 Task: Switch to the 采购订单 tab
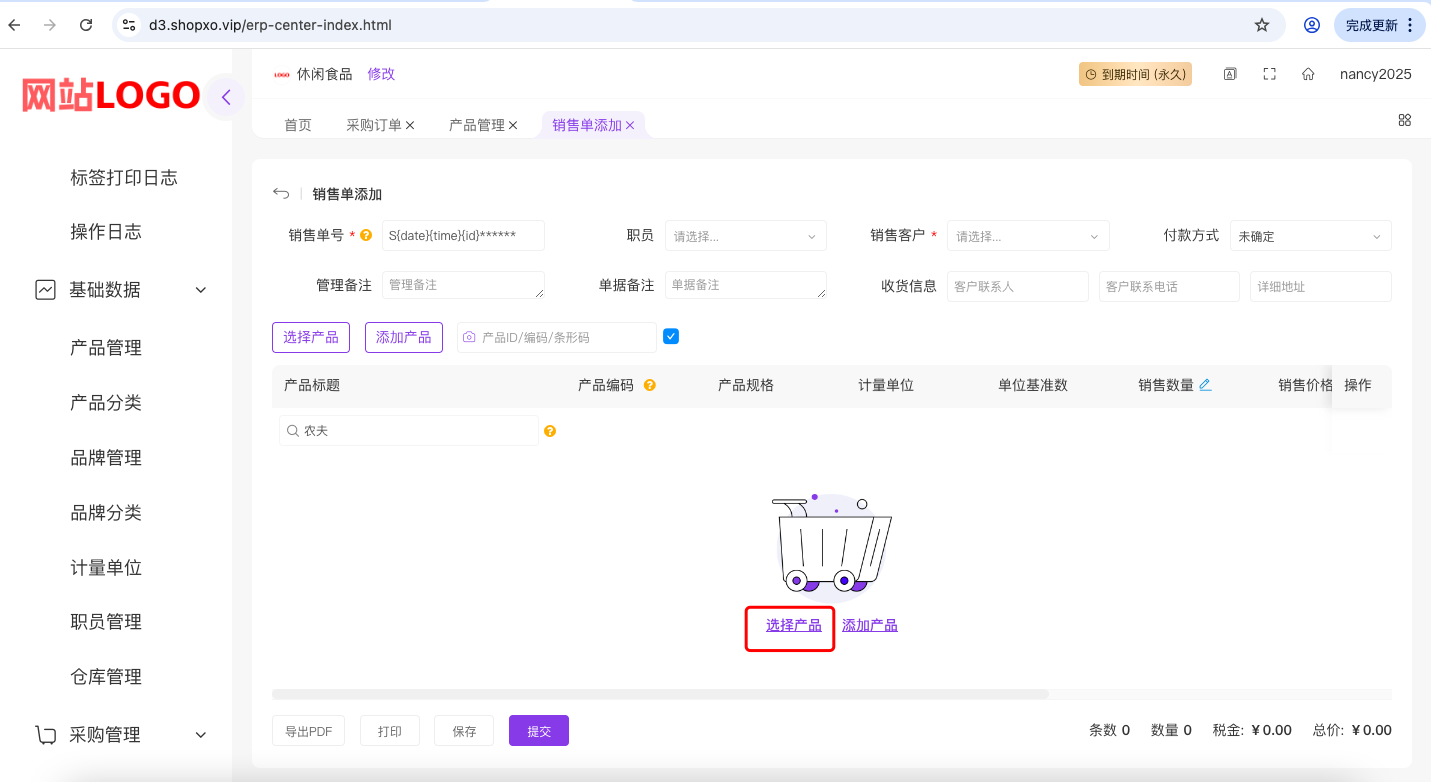pyautogui.click(x=374, y=125)
